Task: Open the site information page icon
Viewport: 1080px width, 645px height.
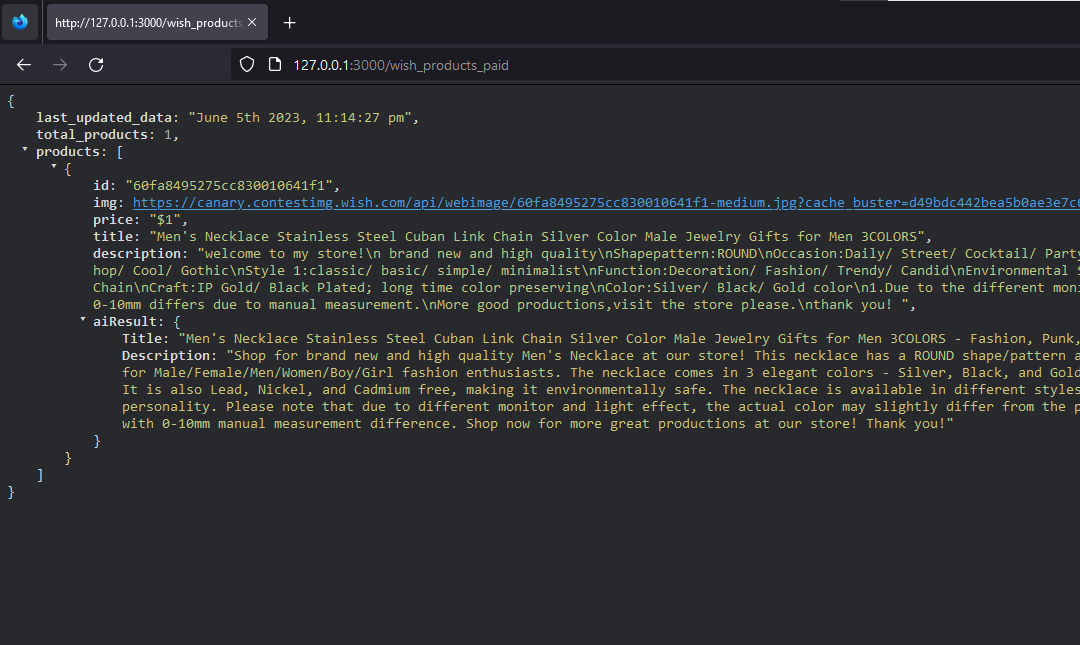Action: [x=272, y=64]
